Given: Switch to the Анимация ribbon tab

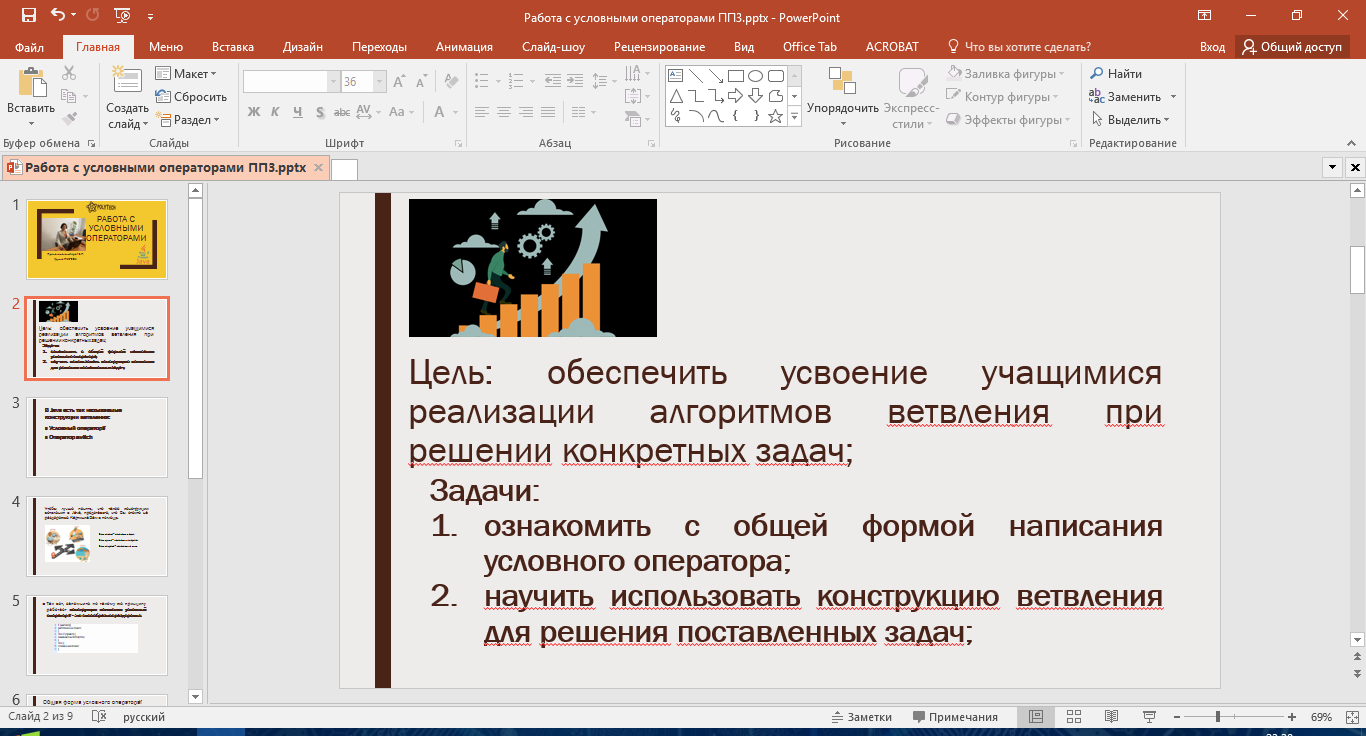Looking at the screenshot, I should [x=464, y=47].
